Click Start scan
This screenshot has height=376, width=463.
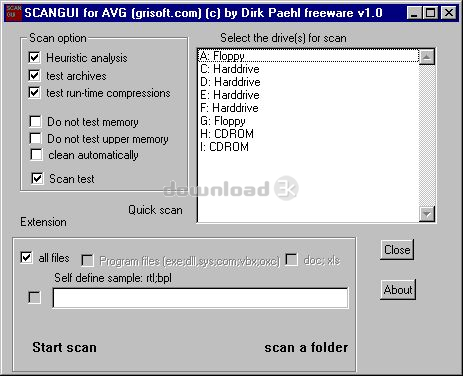click(65, 347)
